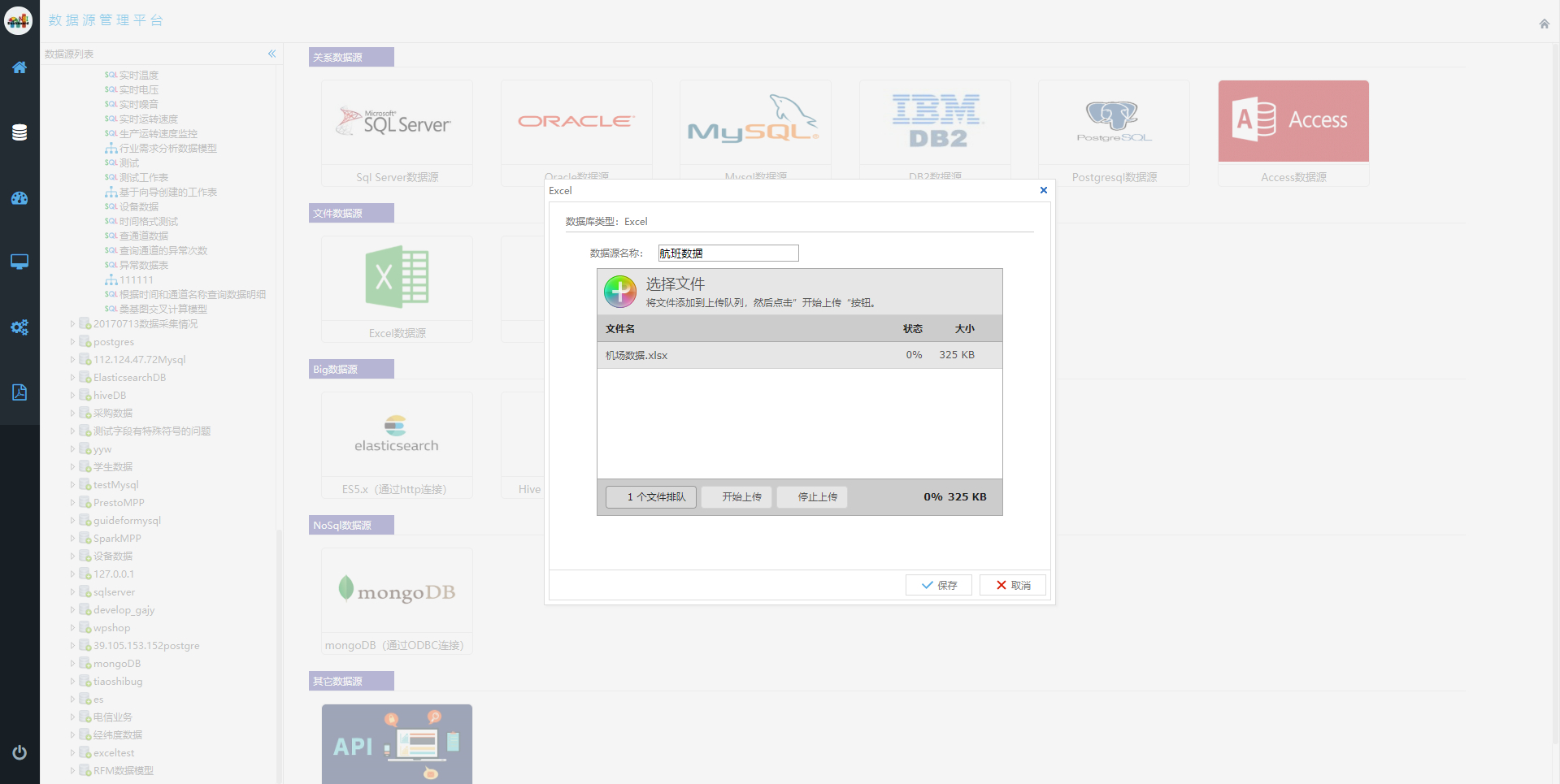Expand the PrestoMPP tree node
The width and height of the screenshot is (1560, 784).
pos(72,503)
